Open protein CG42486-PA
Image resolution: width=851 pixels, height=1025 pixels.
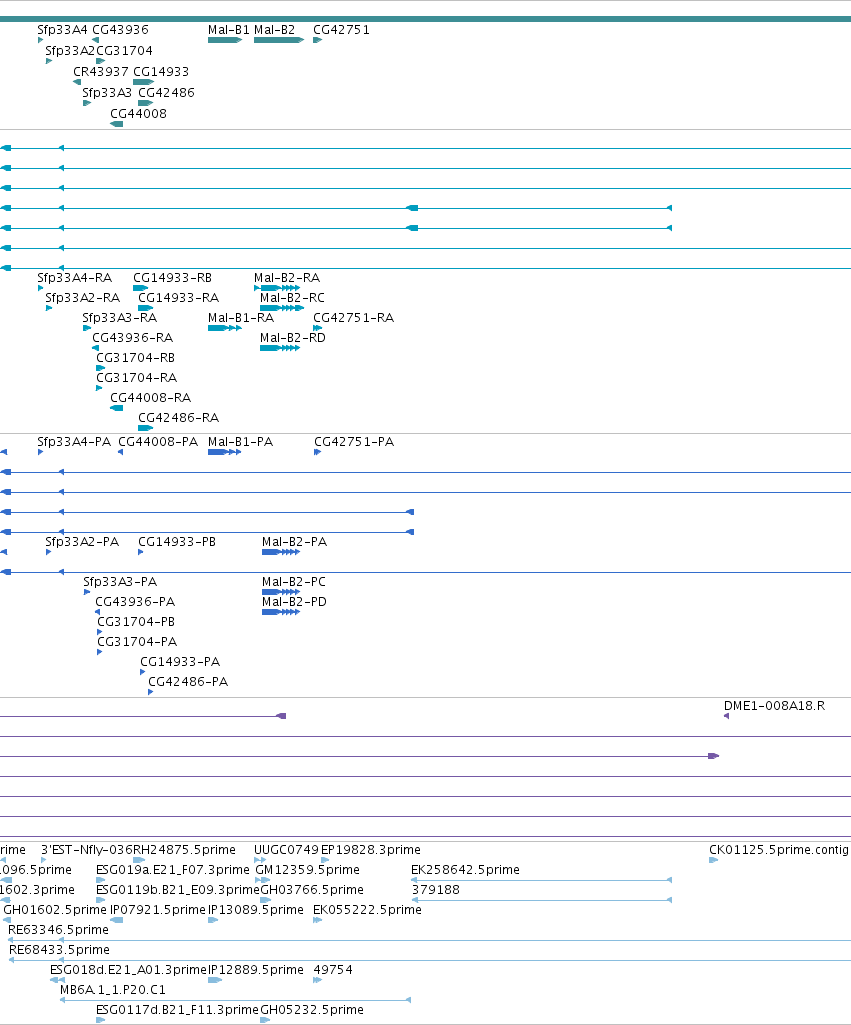pos(188,682)
